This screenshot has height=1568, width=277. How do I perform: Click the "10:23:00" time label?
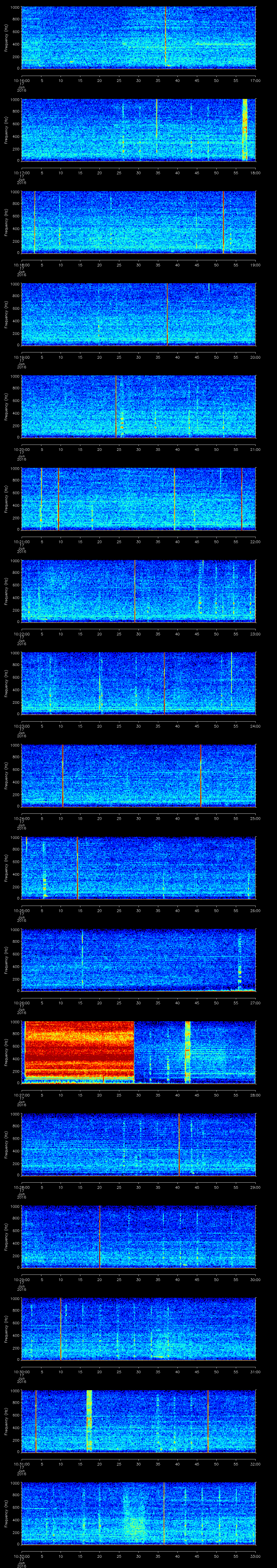pos(22,726)
